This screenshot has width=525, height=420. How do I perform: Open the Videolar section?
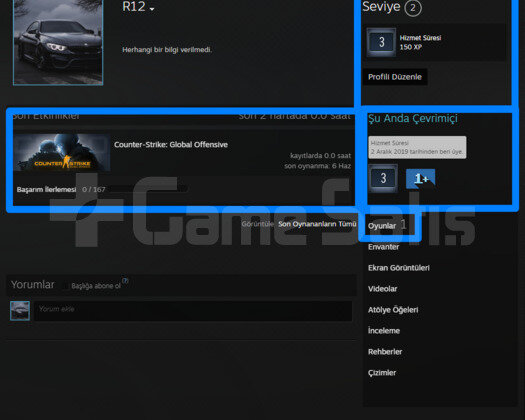click(x=382, y=289)
